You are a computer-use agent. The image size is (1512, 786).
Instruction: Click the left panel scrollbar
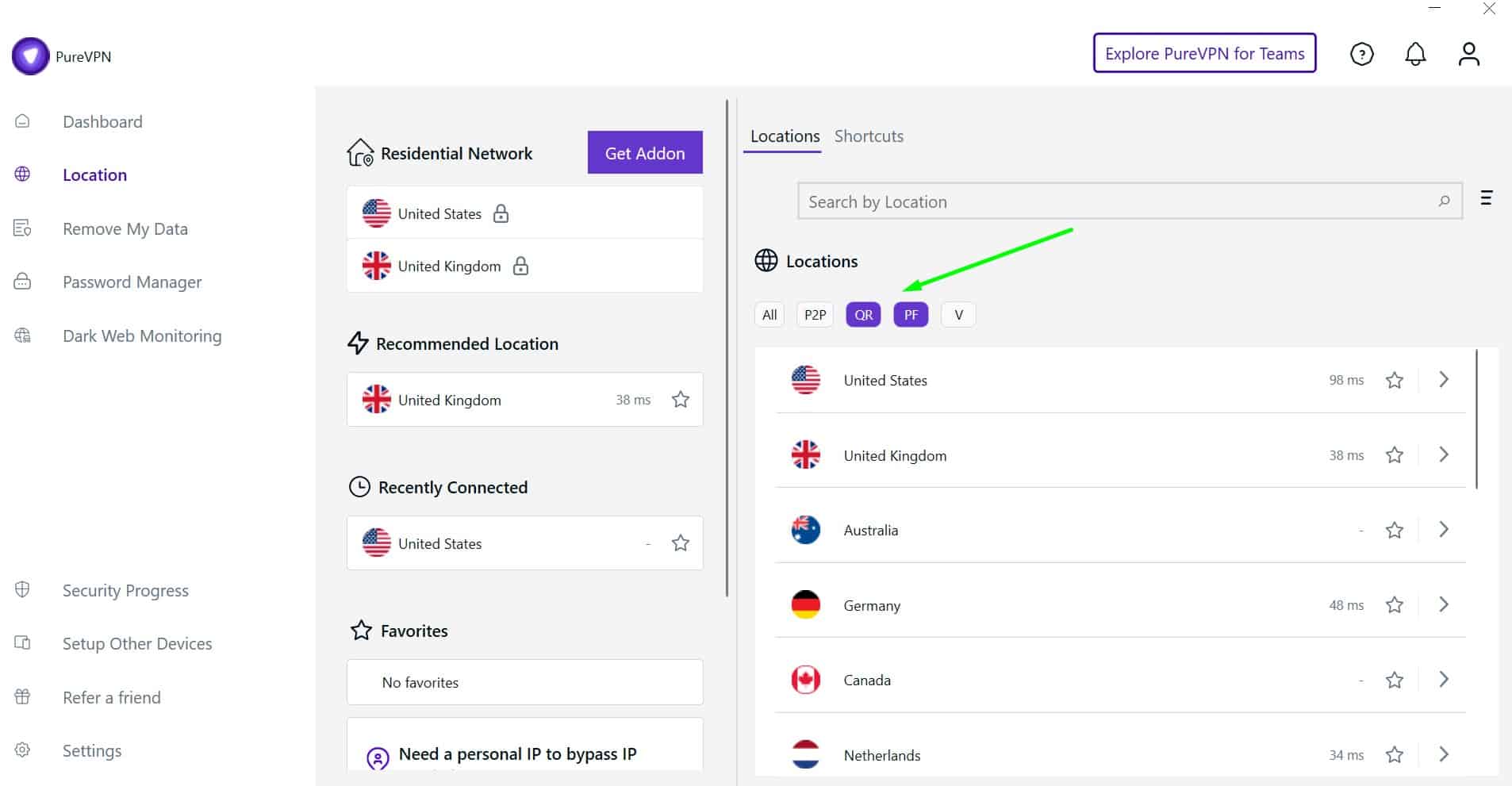coord(727,349)
